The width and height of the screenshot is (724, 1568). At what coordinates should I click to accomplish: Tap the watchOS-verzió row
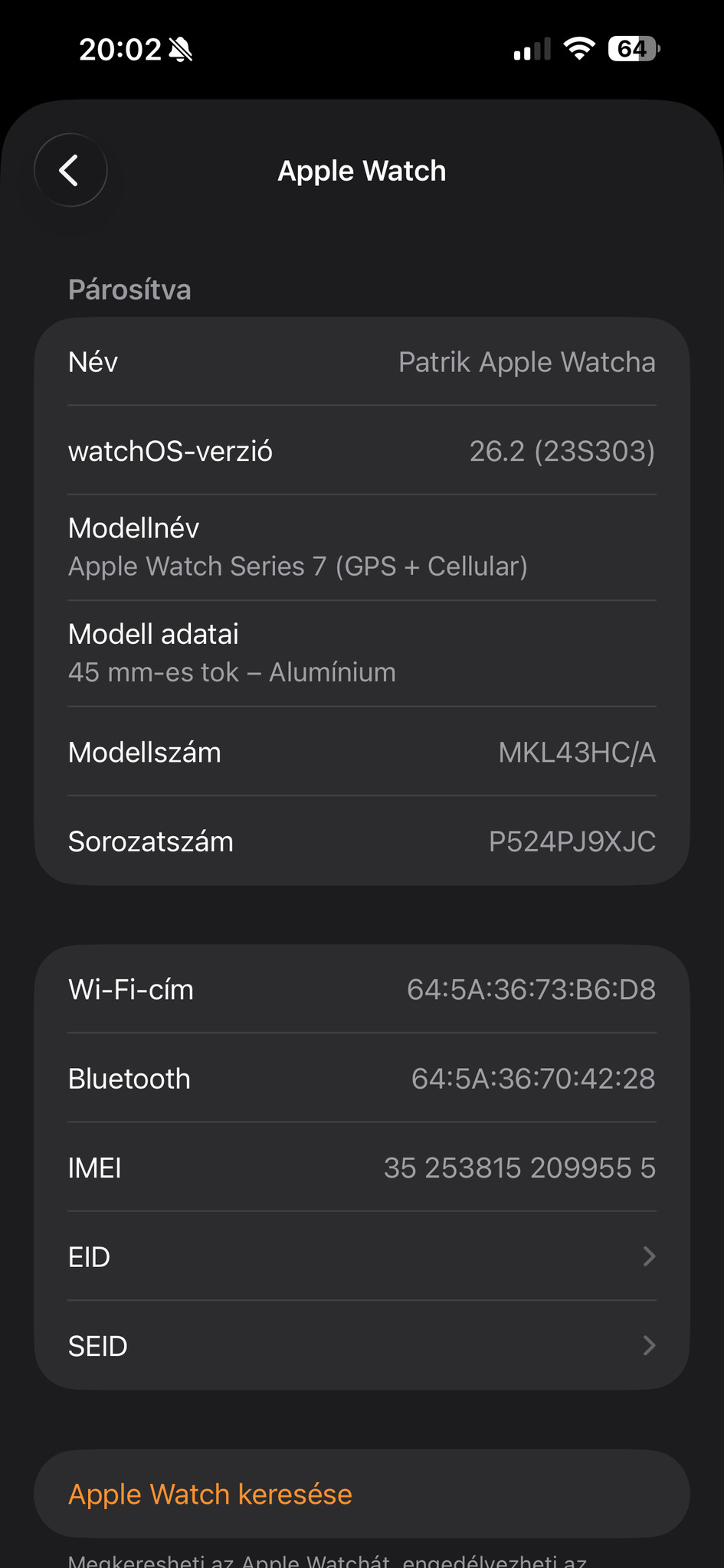(x=362, y=451)
